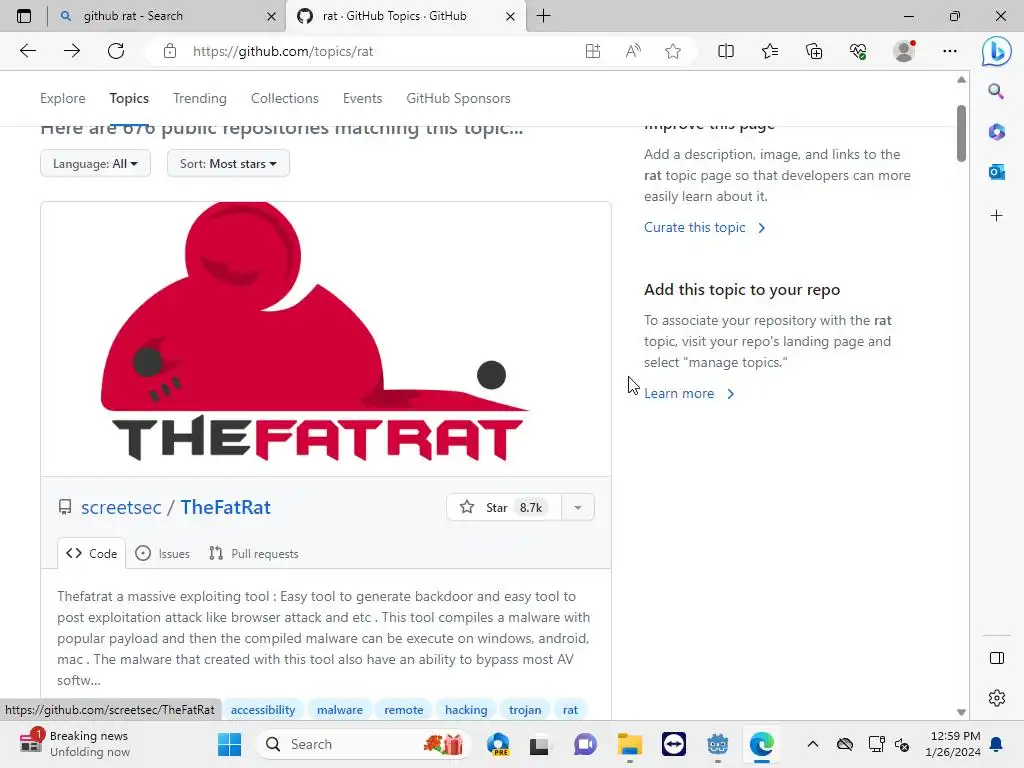This screenshot has height=768, width=1024.
Task: Open the Topics navigation item
Action: click(x=129, y=98)
